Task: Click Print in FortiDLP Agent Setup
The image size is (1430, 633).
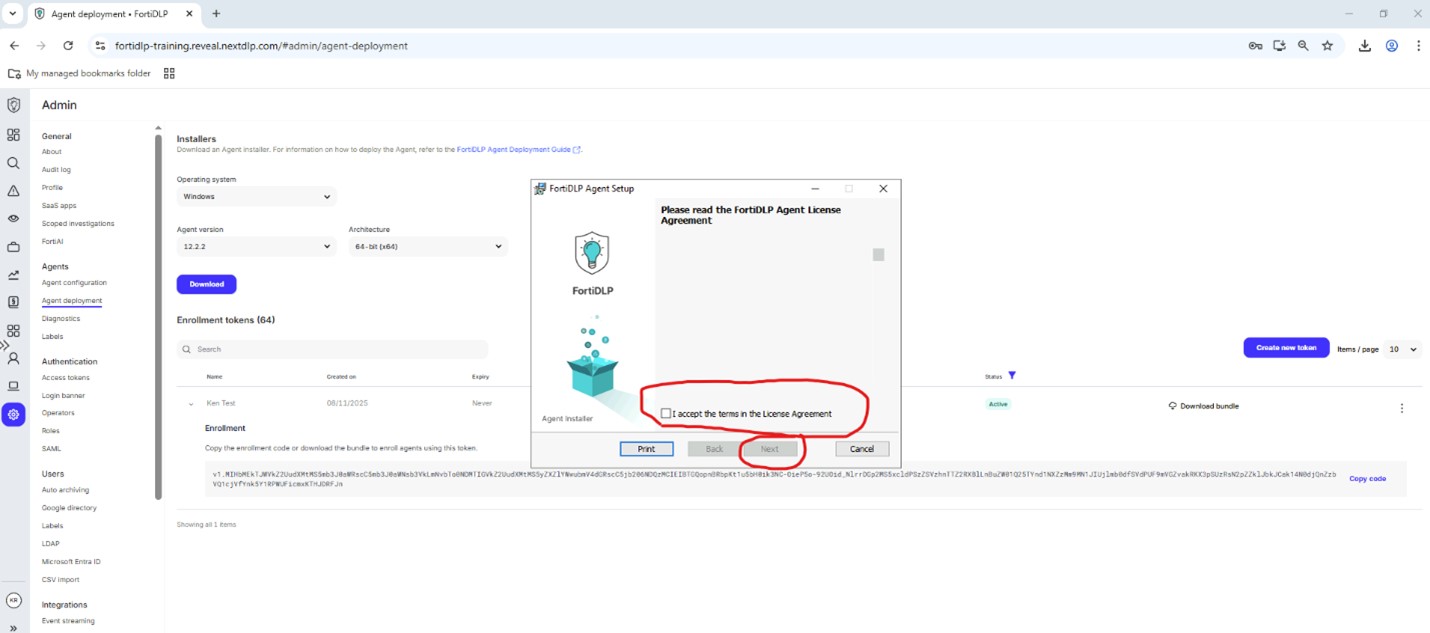Action: click(646, 449)
